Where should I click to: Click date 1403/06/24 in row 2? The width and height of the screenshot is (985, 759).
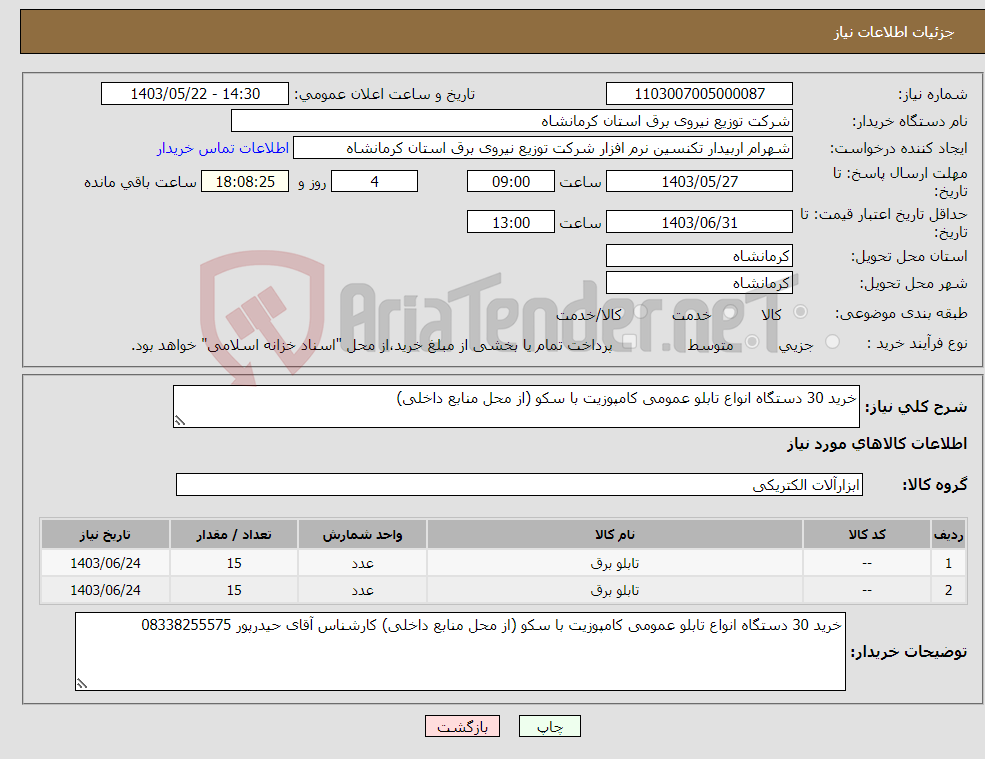[x=106, y=591]
